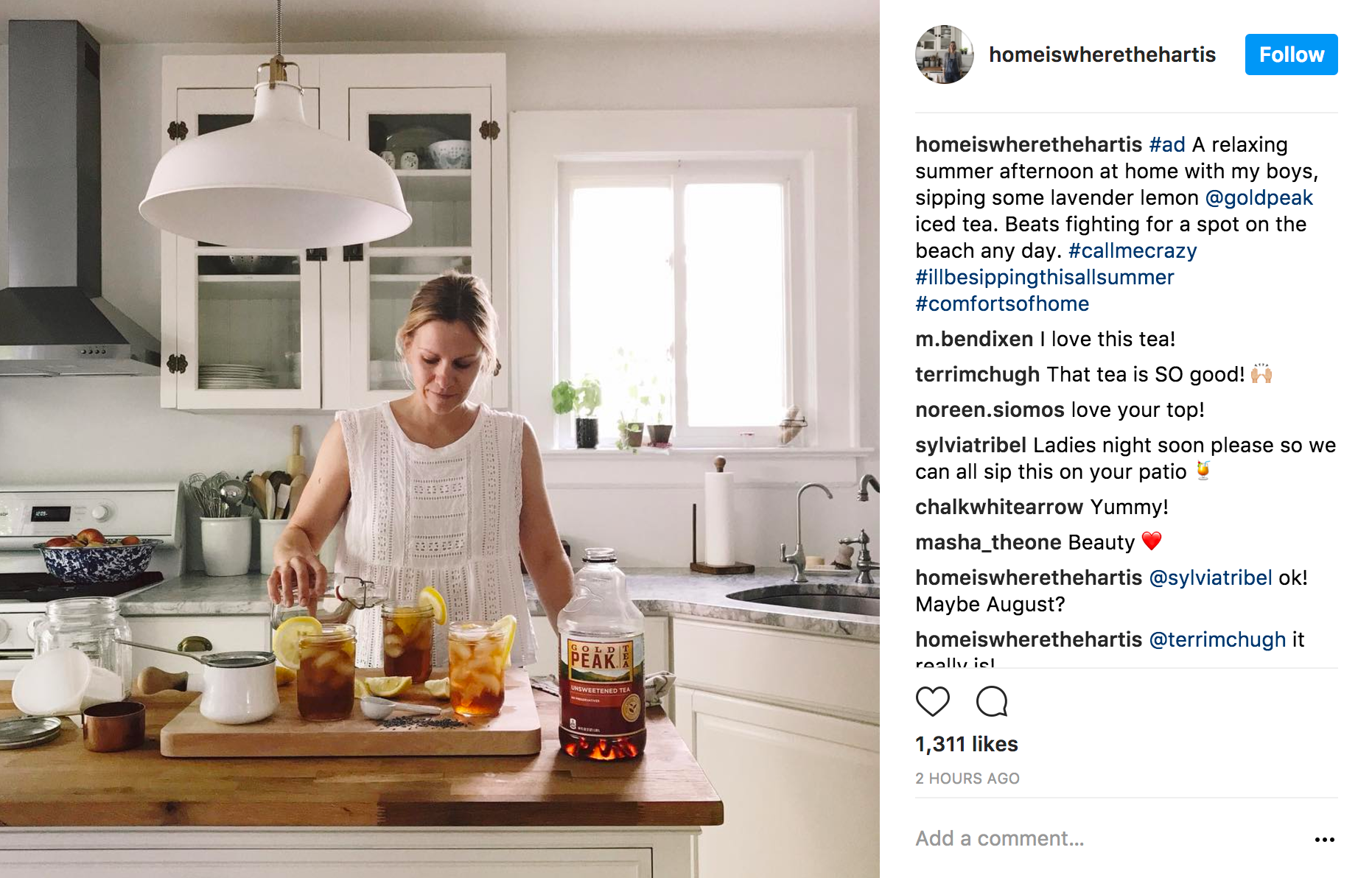Follow the homeiswherethehartis account
The width and height of the screenshot is (1372, 878).
tap(1291, 55)
